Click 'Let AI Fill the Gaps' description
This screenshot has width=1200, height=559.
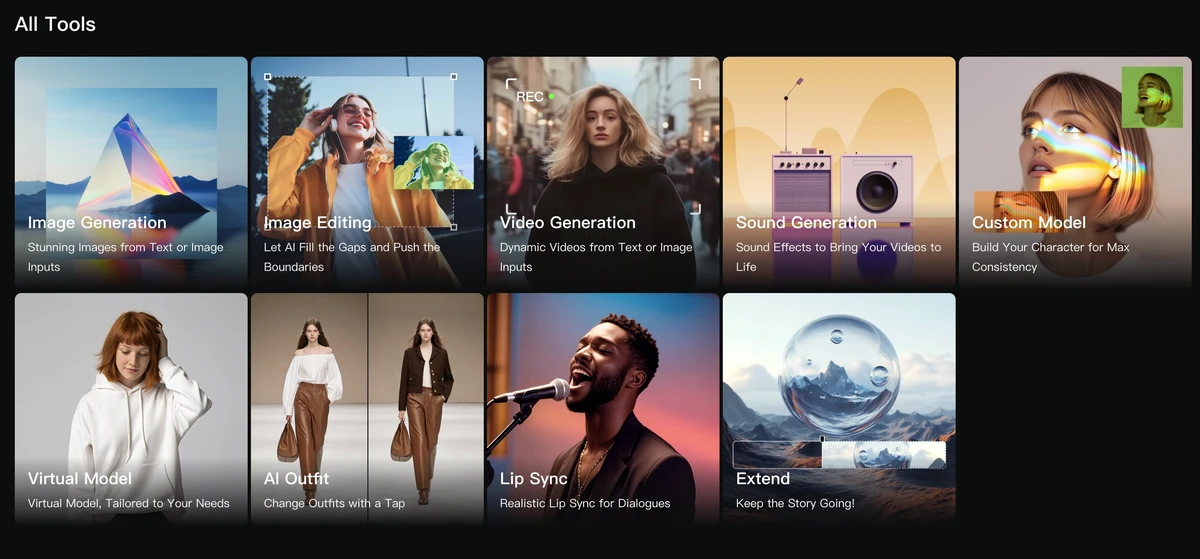352,257
